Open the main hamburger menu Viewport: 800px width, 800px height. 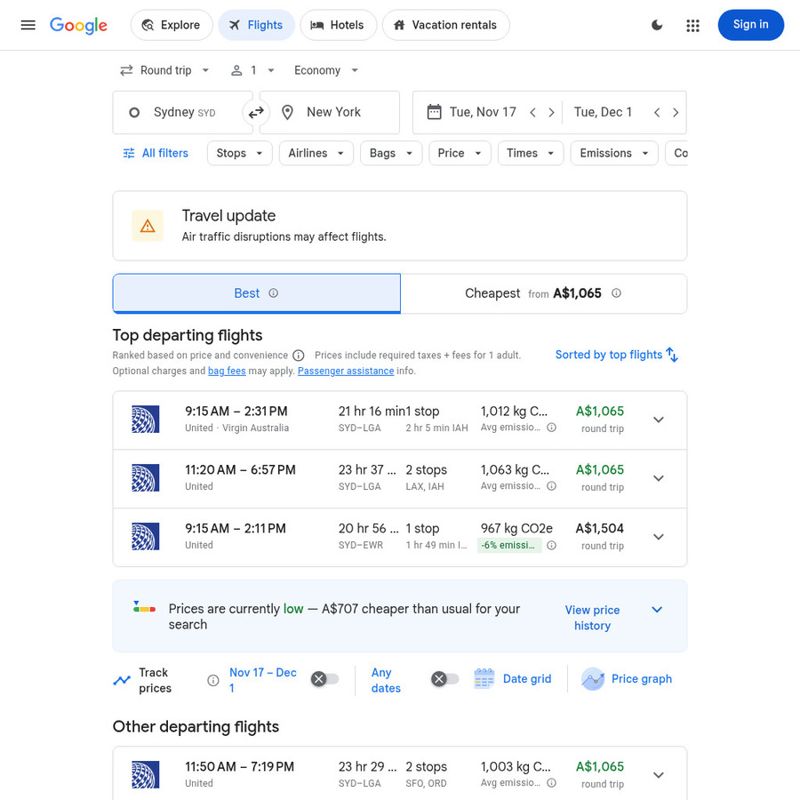[28, 25]
